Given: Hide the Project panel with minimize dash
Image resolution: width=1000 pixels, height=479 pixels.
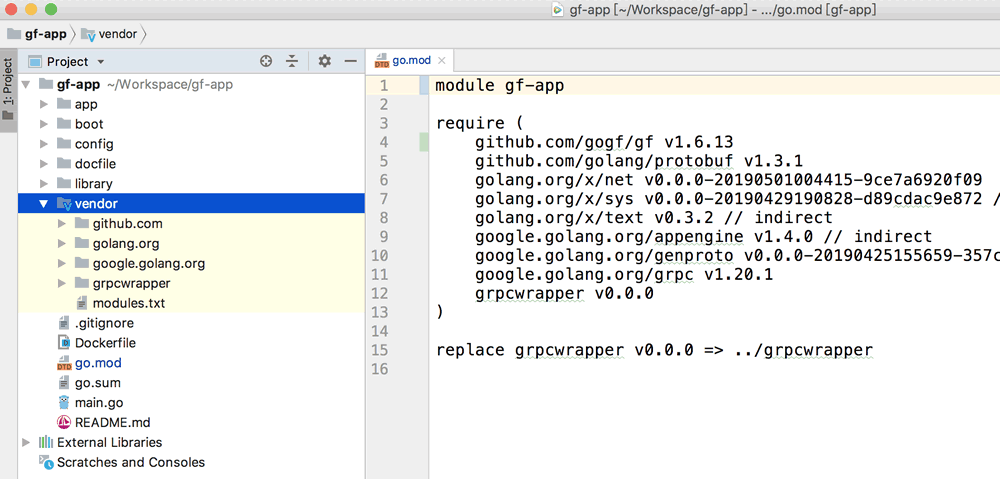Looking at the screenshot, I should pos(350,61).
